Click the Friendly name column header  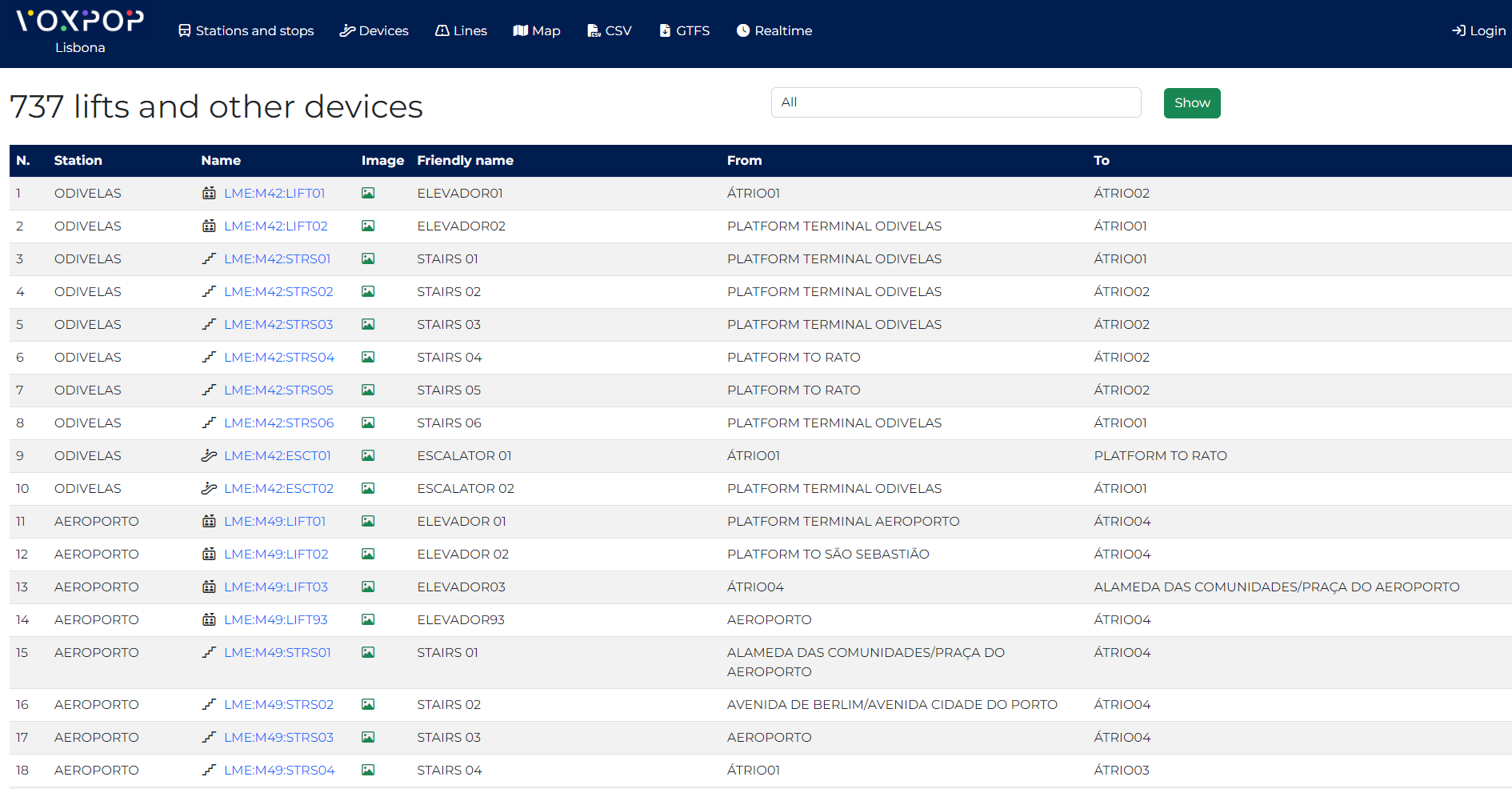point(466,160)
